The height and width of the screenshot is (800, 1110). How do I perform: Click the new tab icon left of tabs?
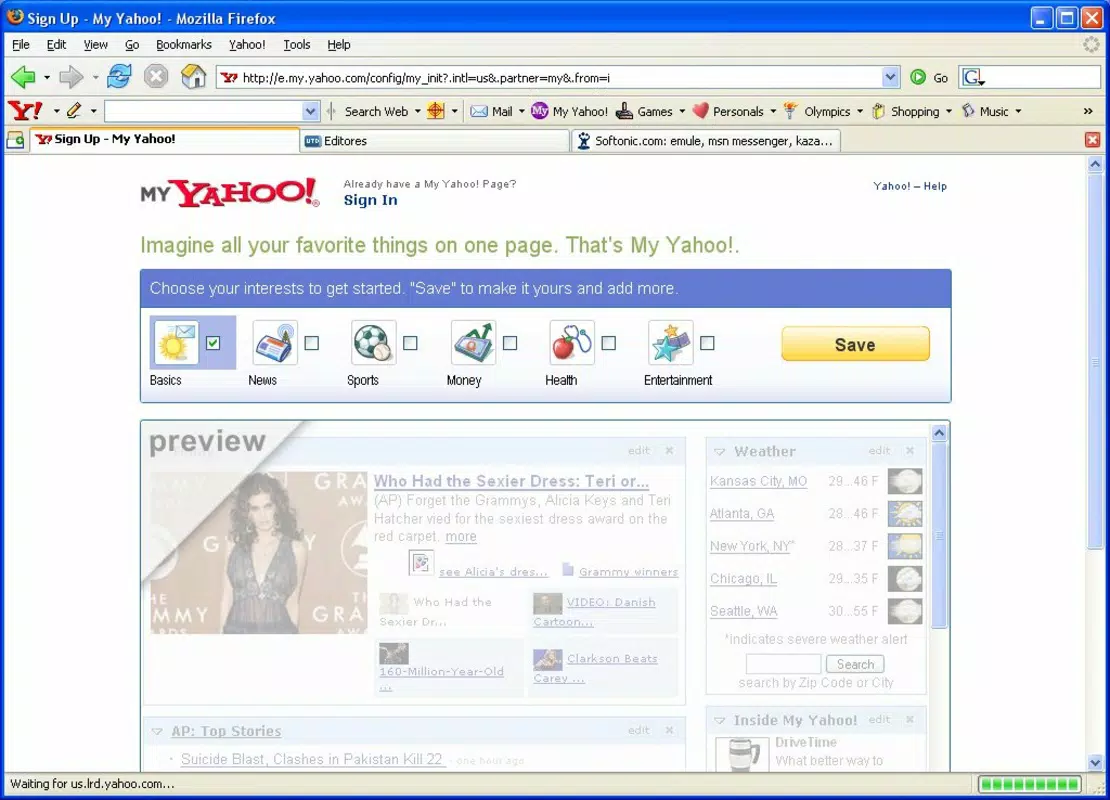[x=15, y=140]
